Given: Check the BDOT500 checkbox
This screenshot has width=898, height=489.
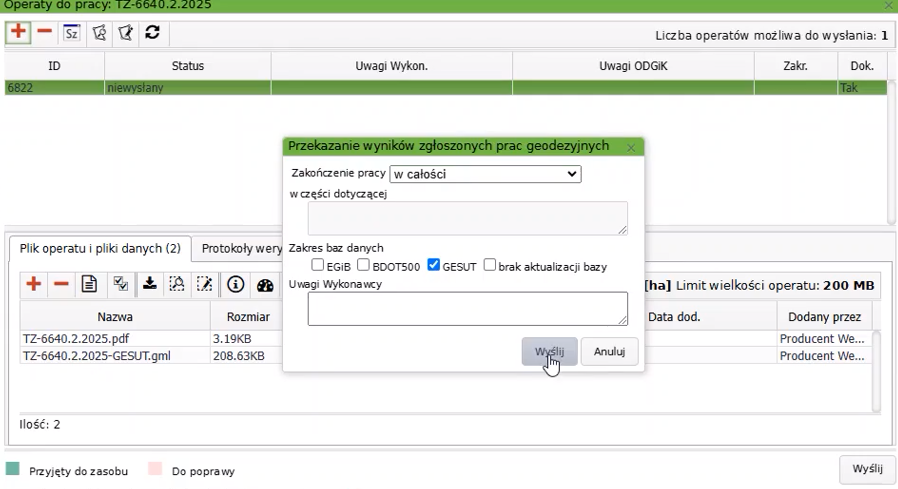Looking at the screenshot, I should pos(364,266).
